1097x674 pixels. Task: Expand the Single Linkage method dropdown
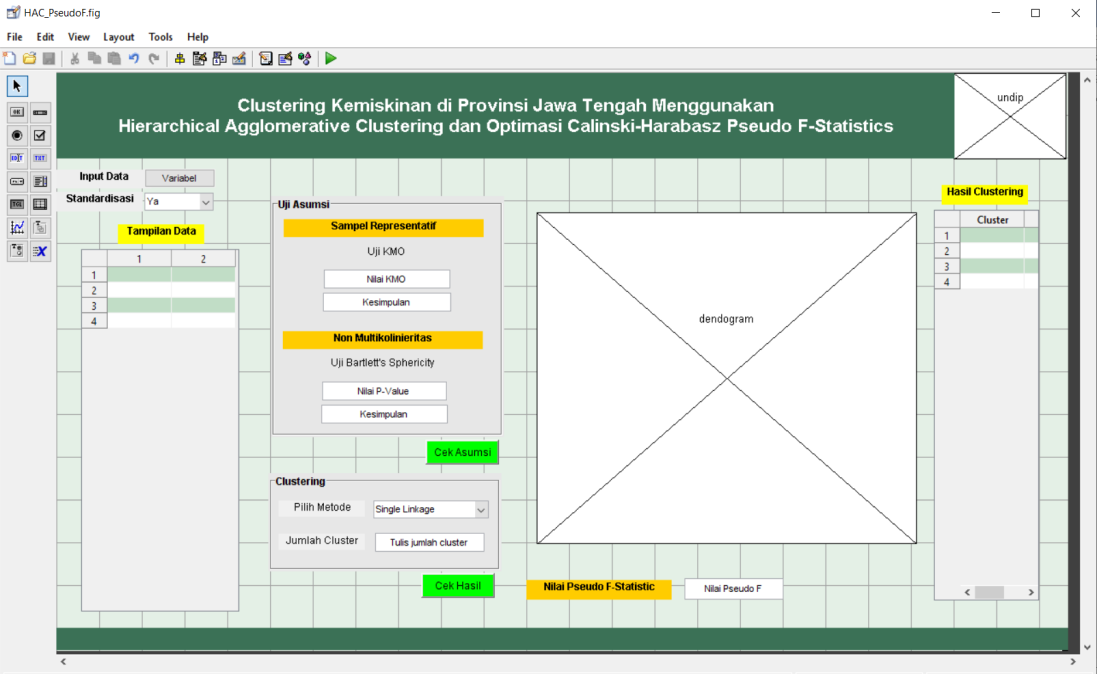click(x=430, y=510)
